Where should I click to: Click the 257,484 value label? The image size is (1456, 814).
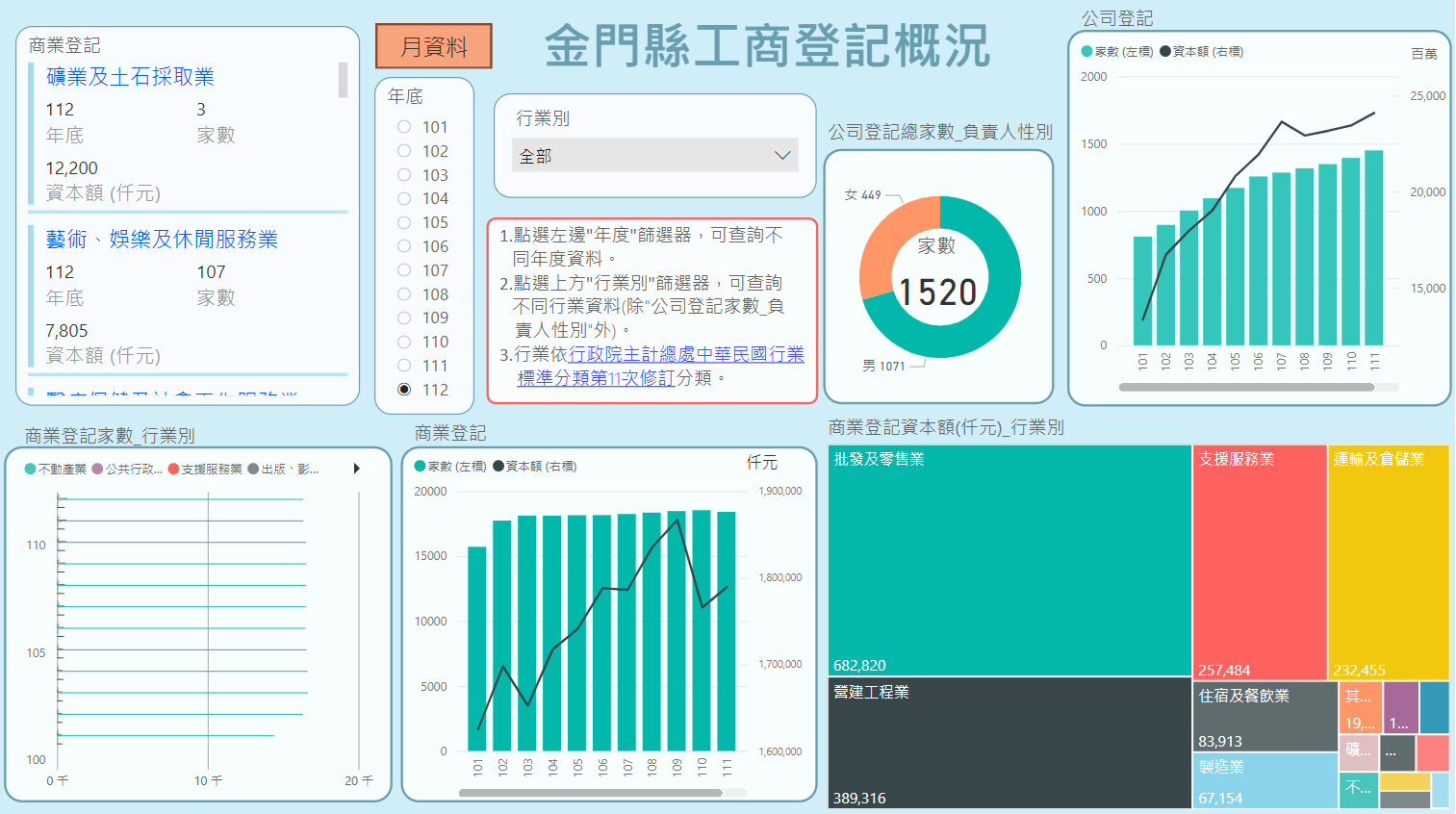pos(1224,671)
